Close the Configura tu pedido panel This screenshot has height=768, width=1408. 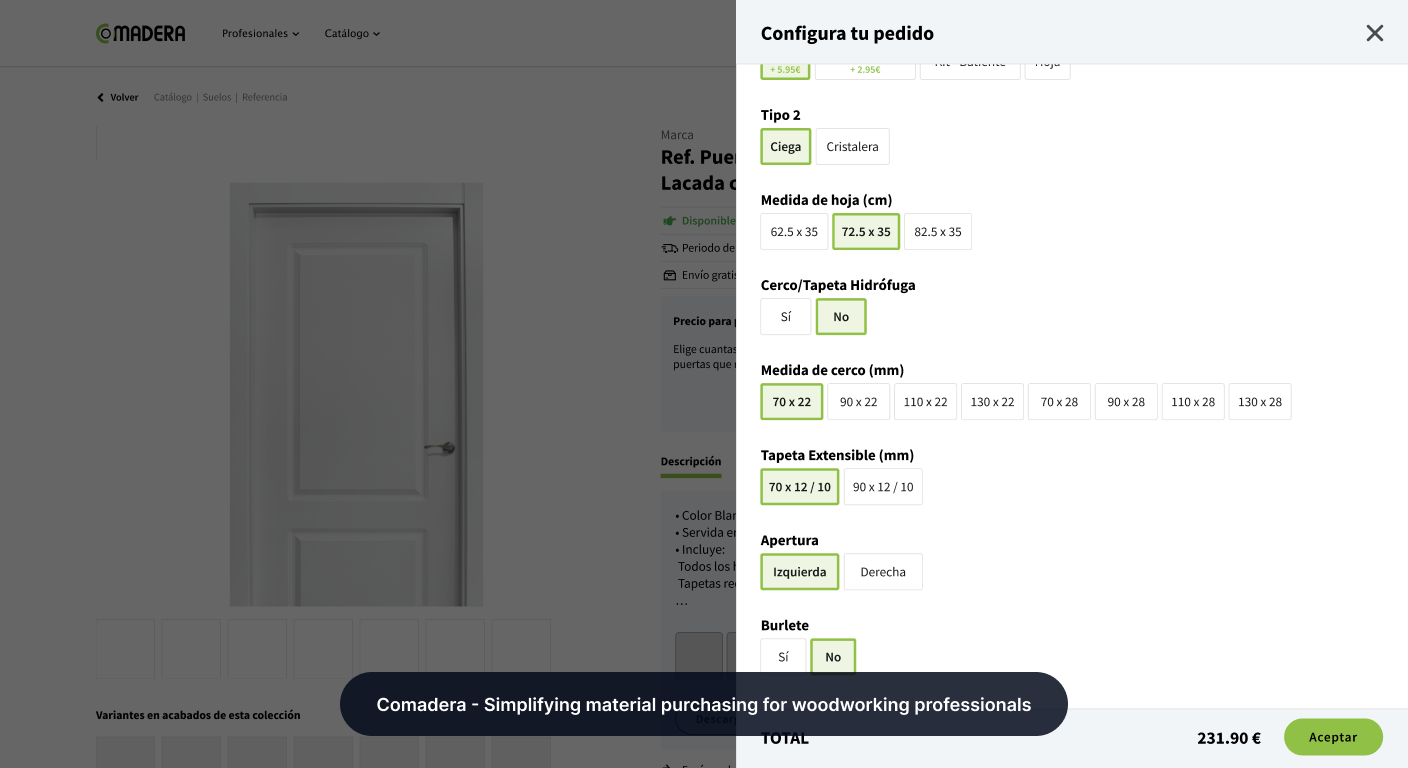(1374, 33)
